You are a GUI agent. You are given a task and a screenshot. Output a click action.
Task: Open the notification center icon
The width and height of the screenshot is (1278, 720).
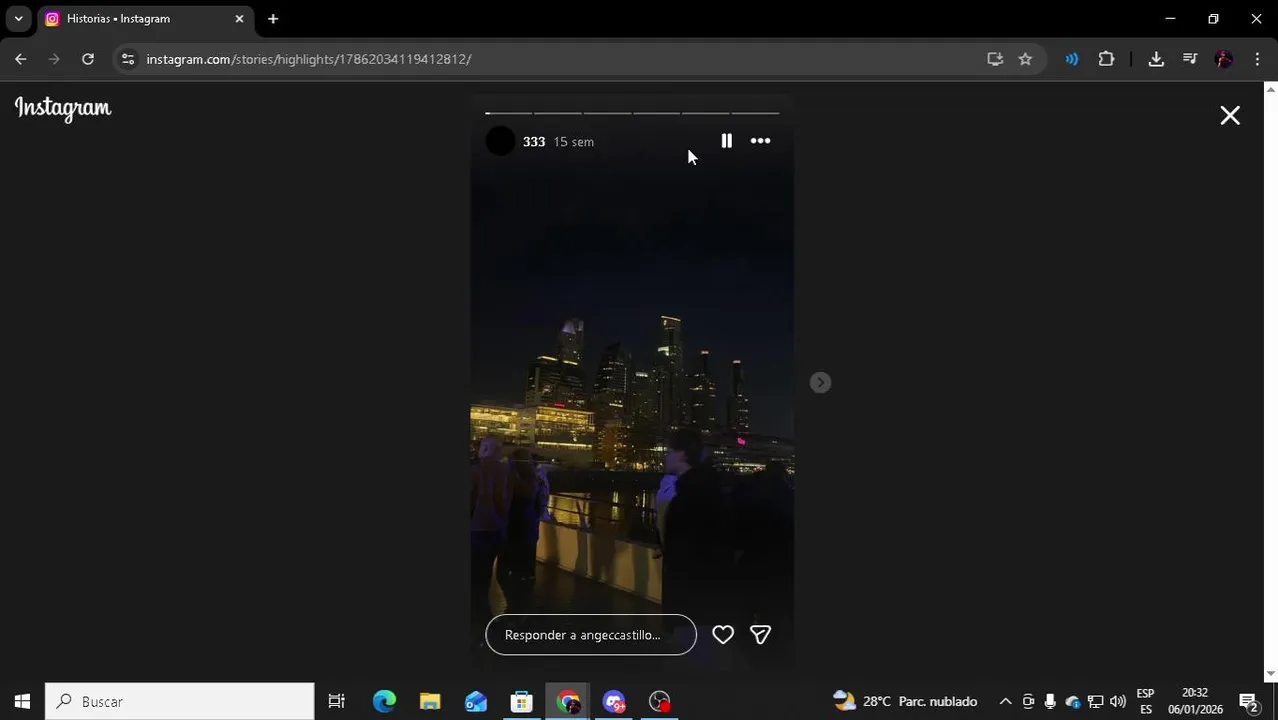click(1248, 702)
